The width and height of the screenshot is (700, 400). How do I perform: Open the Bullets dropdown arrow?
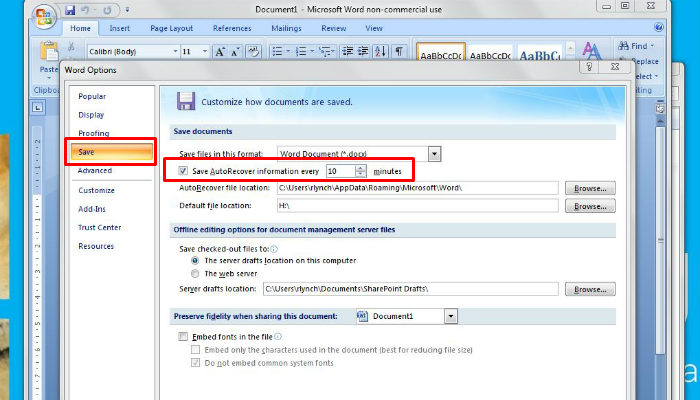coord(288,52)
